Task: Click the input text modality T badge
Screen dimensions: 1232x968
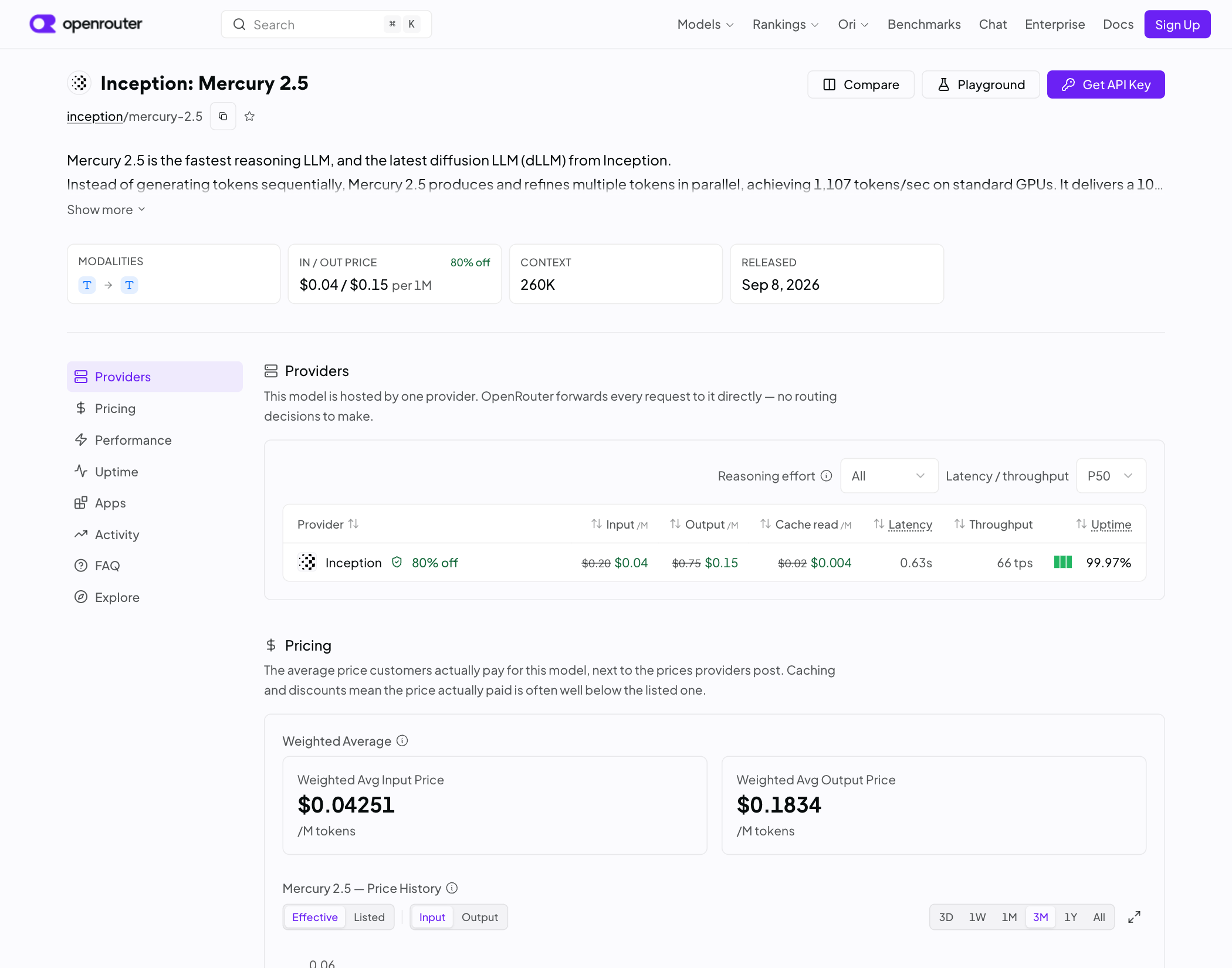Action: [87, 285]
